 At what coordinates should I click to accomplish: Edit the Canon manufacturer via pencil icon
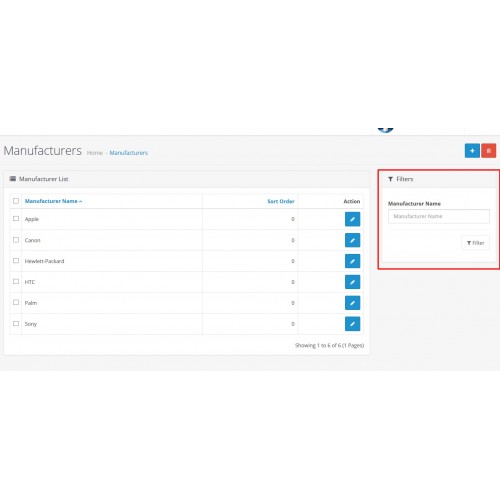[x=352, y=240]
